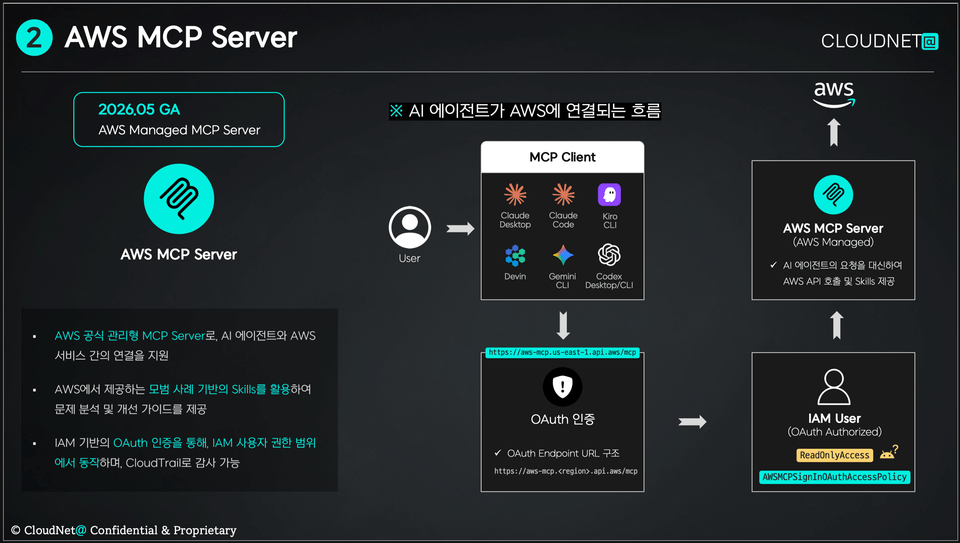The width and height of the screenshot is (960, 543).
Task: Click the MCP Client header
Action: [562, 157]
